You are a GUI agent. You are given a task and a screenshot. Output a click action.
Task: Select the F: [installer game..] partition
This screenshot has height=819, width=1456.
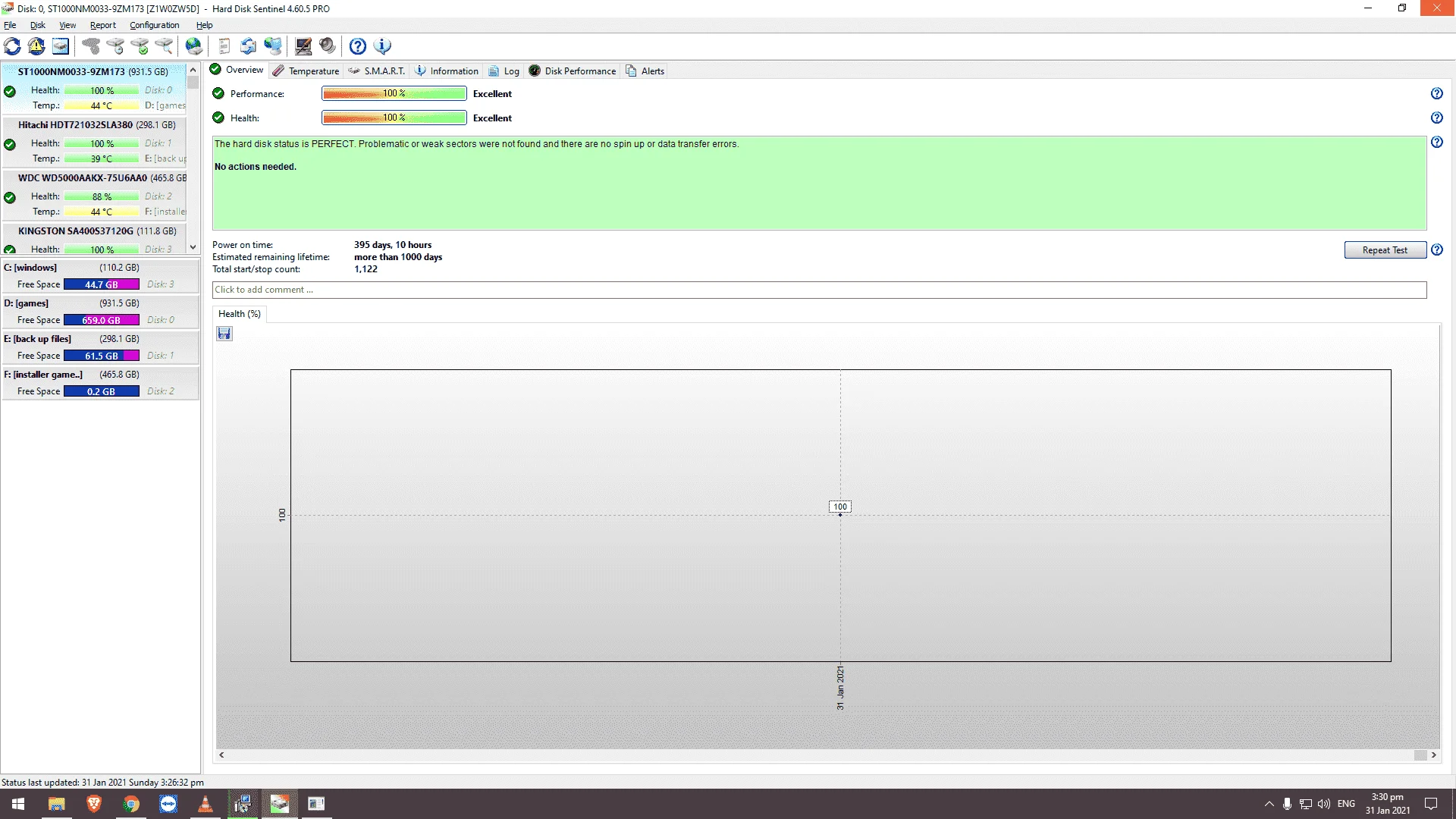coord(100,383)
